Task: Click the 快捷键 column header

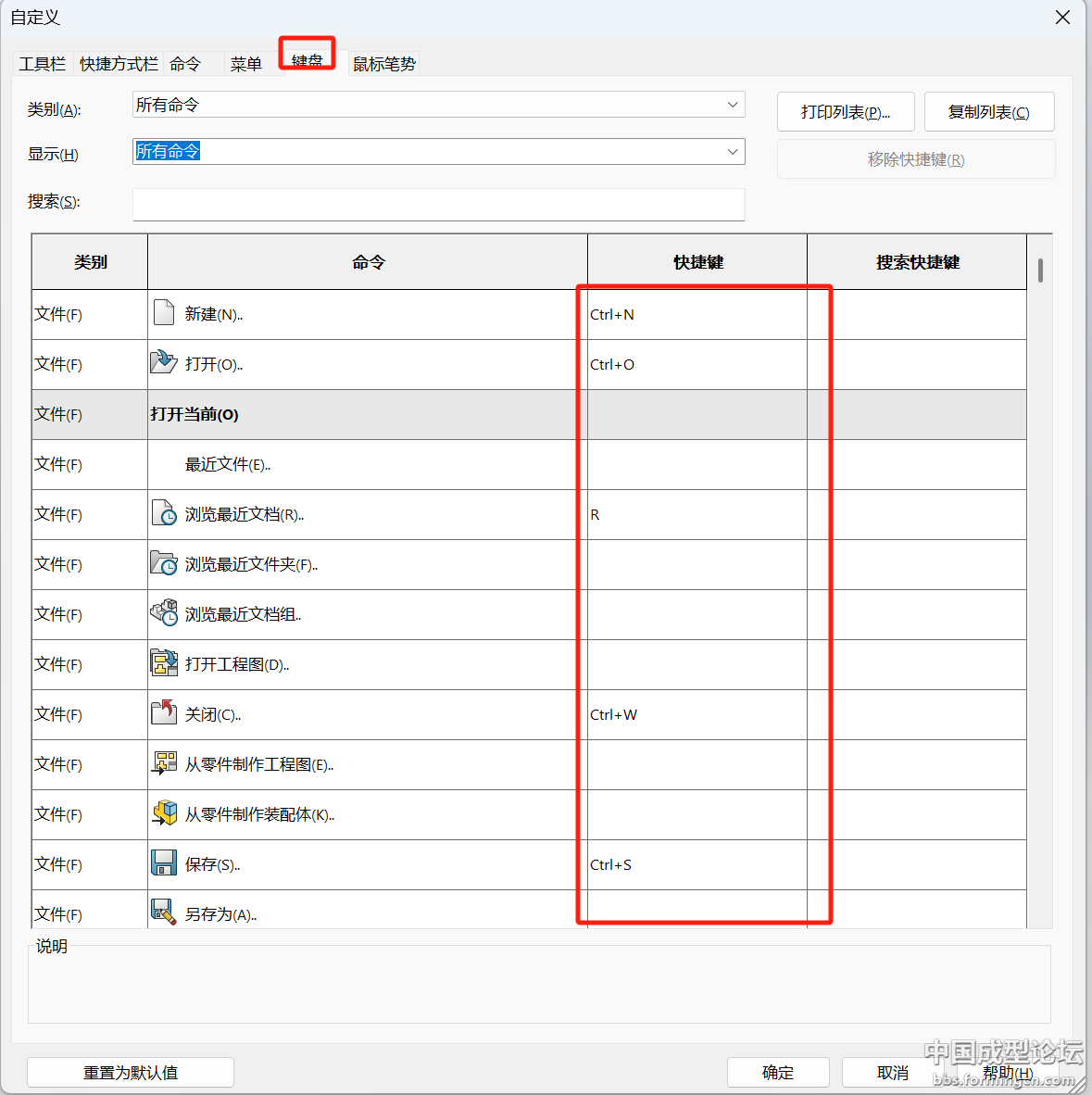Action: pos(697,262)
